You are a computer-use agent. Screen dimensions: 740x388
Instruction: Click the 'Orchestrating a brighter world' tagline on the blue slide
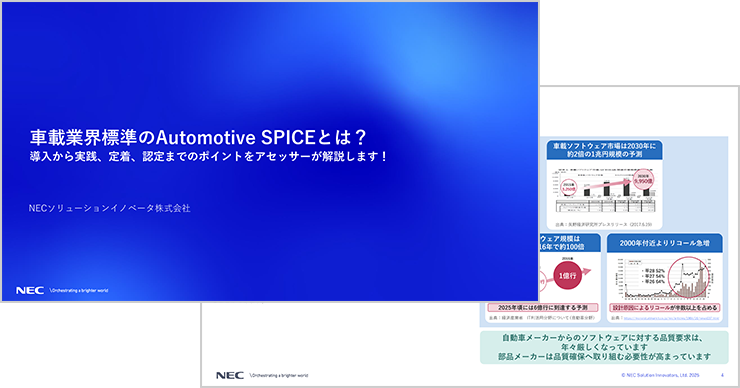79,291
